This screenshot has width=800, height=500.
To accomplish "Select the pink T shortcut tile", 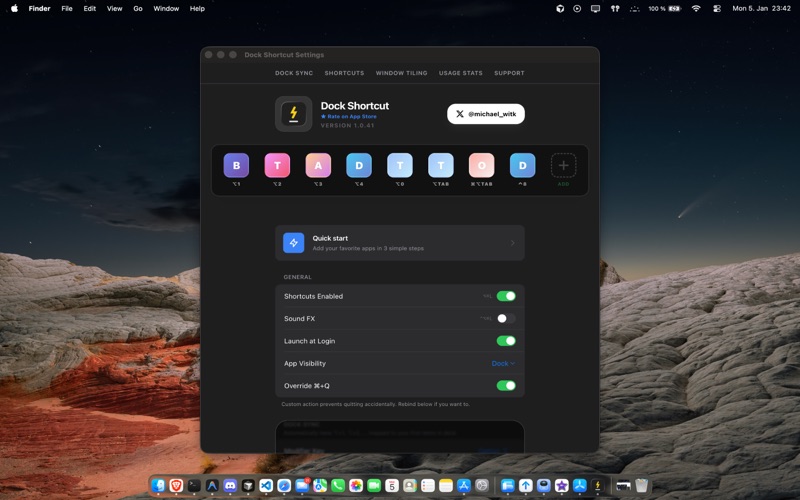I will click(x=277, y=165).
